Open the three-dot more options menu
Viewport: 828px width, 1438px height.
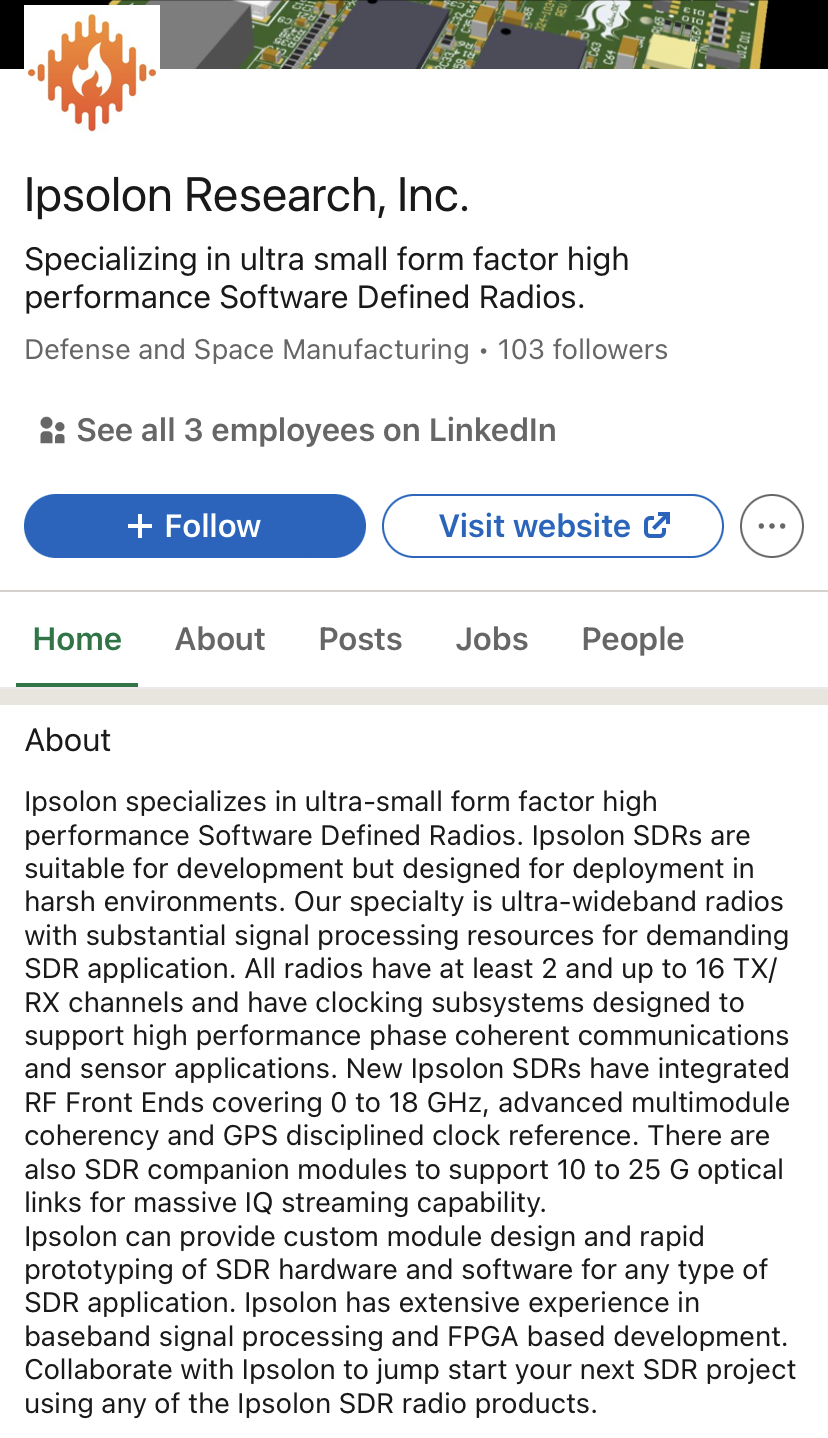tap(771, 526)
